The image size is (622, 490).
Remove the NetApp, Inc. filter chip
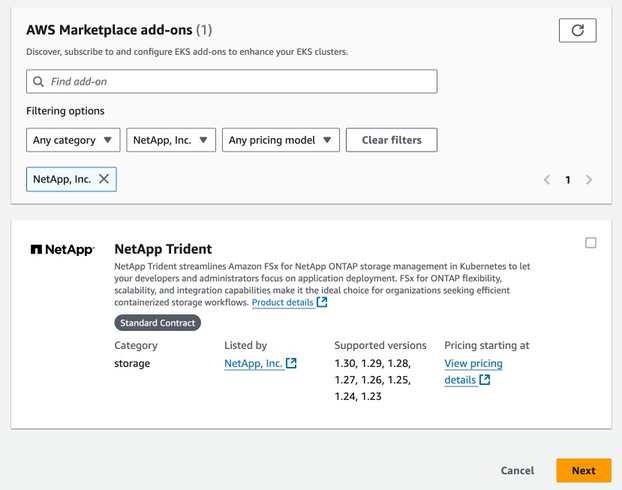click(x=104, y=179)
